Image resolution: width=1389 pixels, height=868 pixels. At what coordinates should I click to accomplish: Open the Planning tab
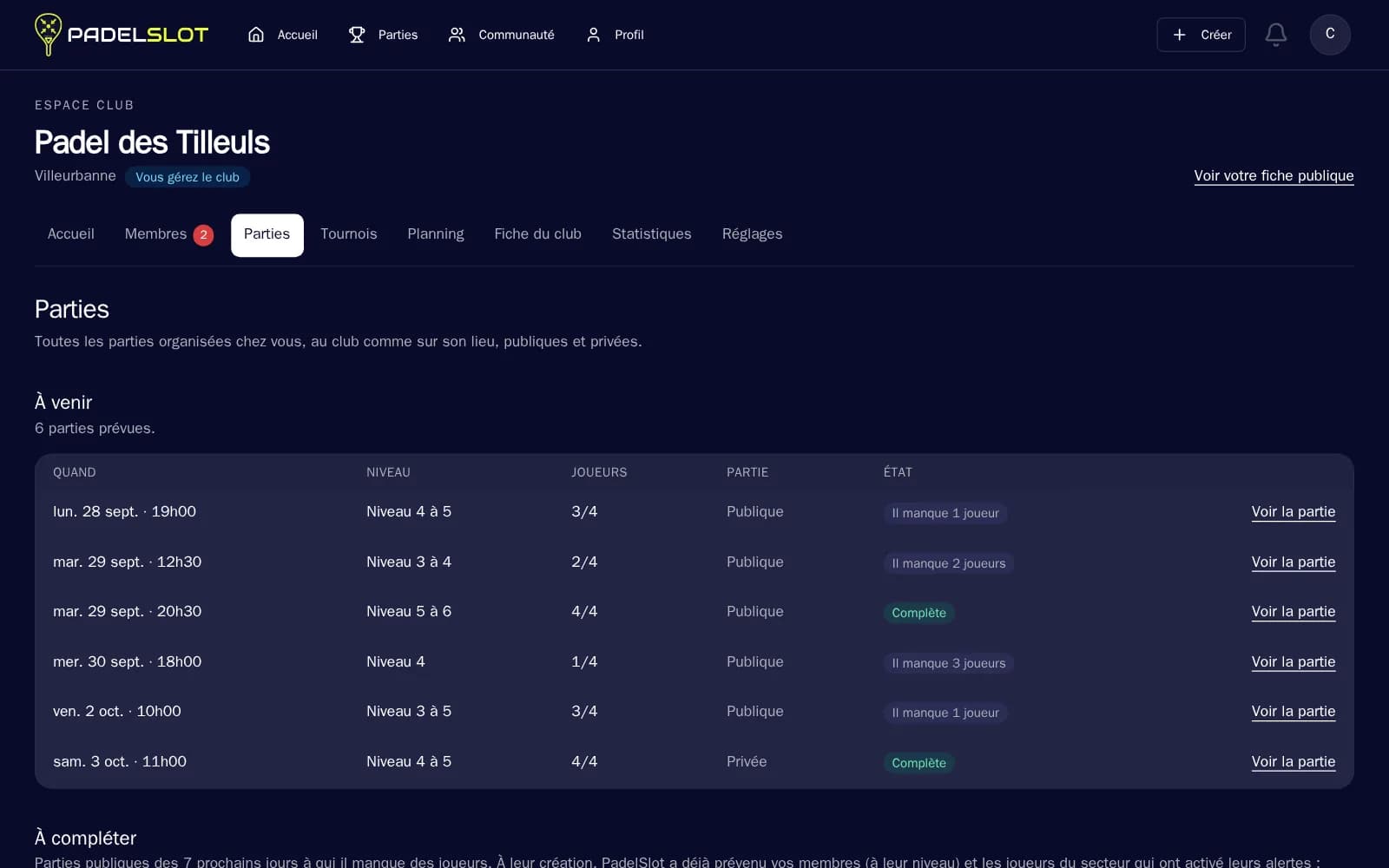click(x=436, y=234)
